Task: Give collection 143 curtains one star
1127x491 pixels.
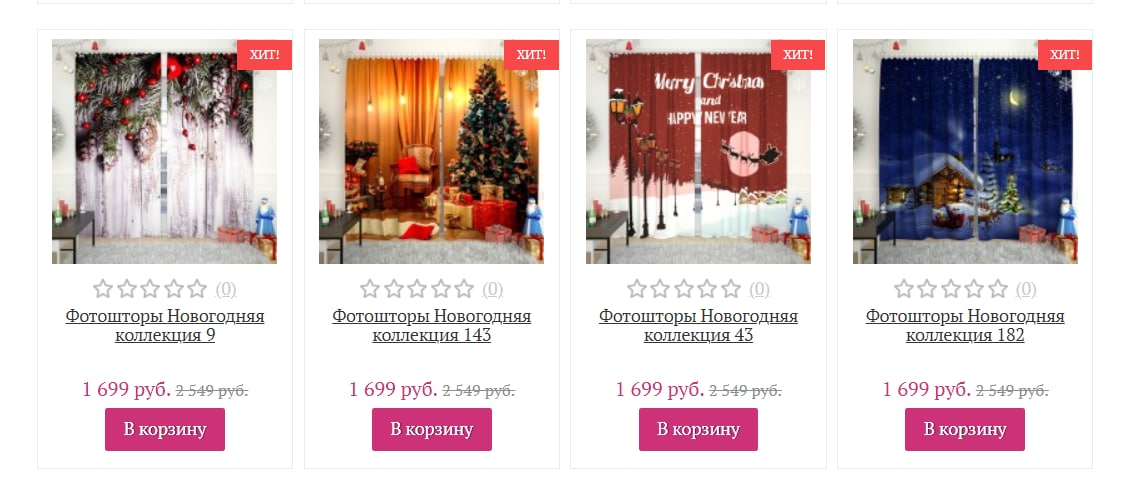Action: [x=370, y=289]
